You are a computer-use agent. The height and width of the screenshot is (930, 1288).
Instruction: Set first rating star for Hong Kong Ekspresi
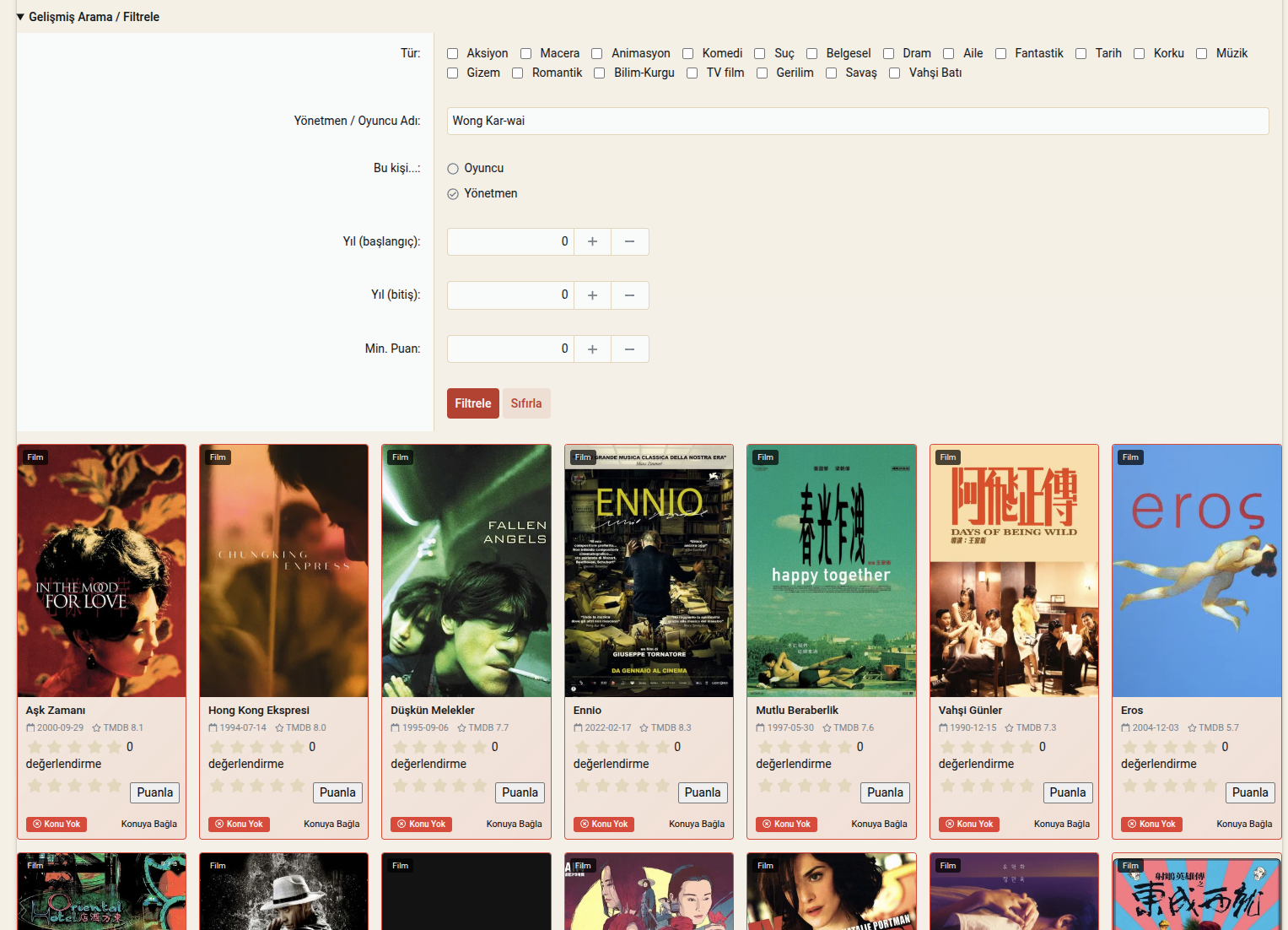pyautogui.click(x=218, y=786)
